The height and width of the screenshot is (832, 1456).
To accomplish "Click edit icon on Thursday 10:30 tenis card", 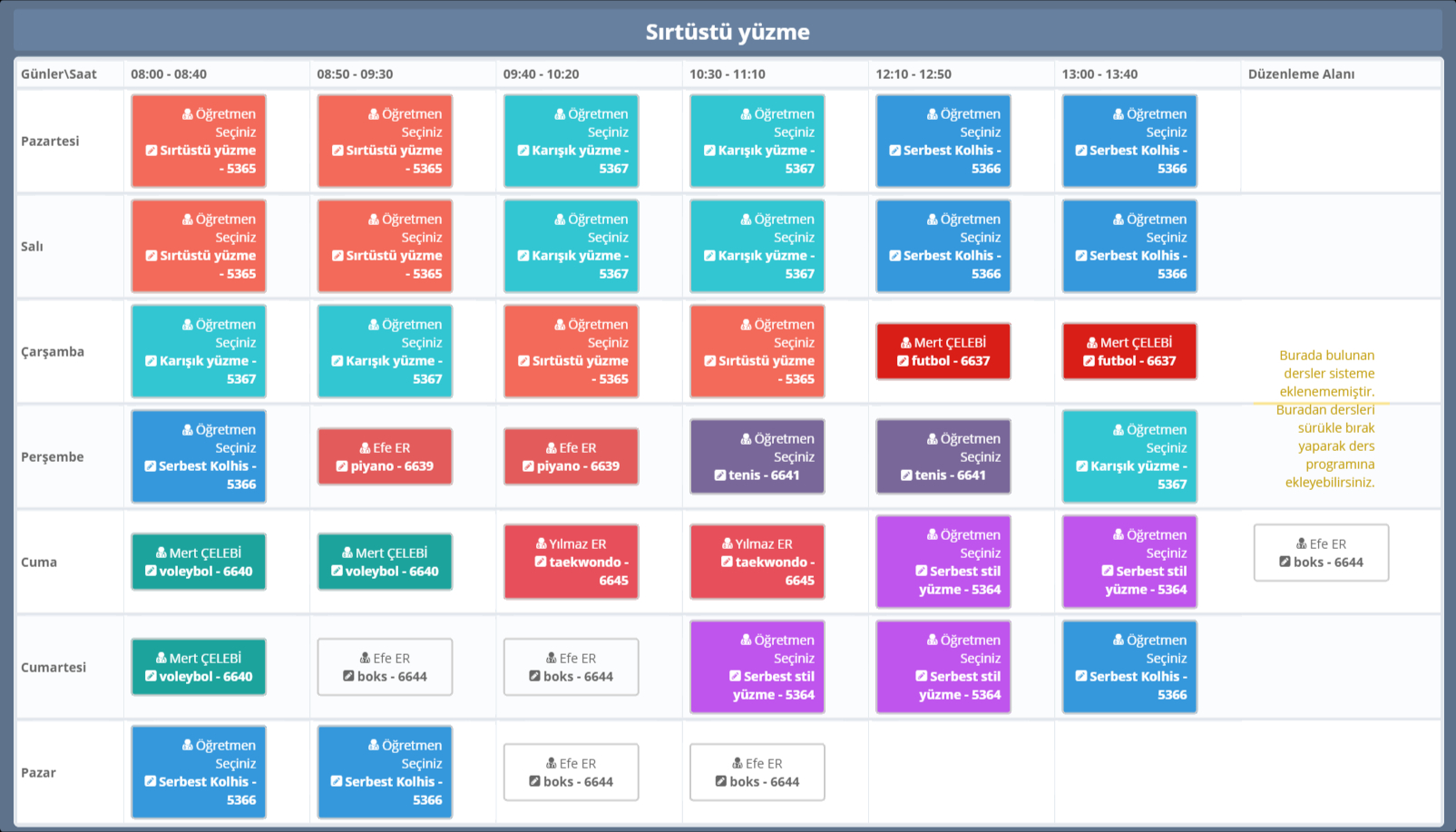I will [x=719, y=475].
